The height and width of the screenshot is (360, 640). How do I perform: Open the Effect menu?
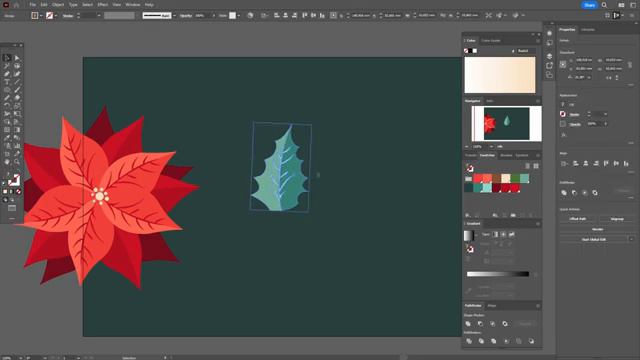[x=102, y=5]
